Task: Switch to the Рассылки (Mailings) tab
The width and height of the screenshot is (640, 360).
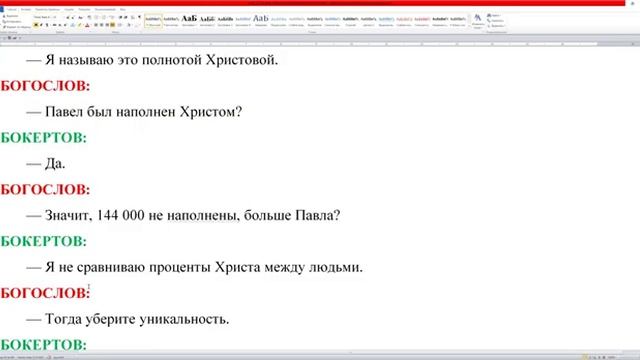Action: point(84,9)
